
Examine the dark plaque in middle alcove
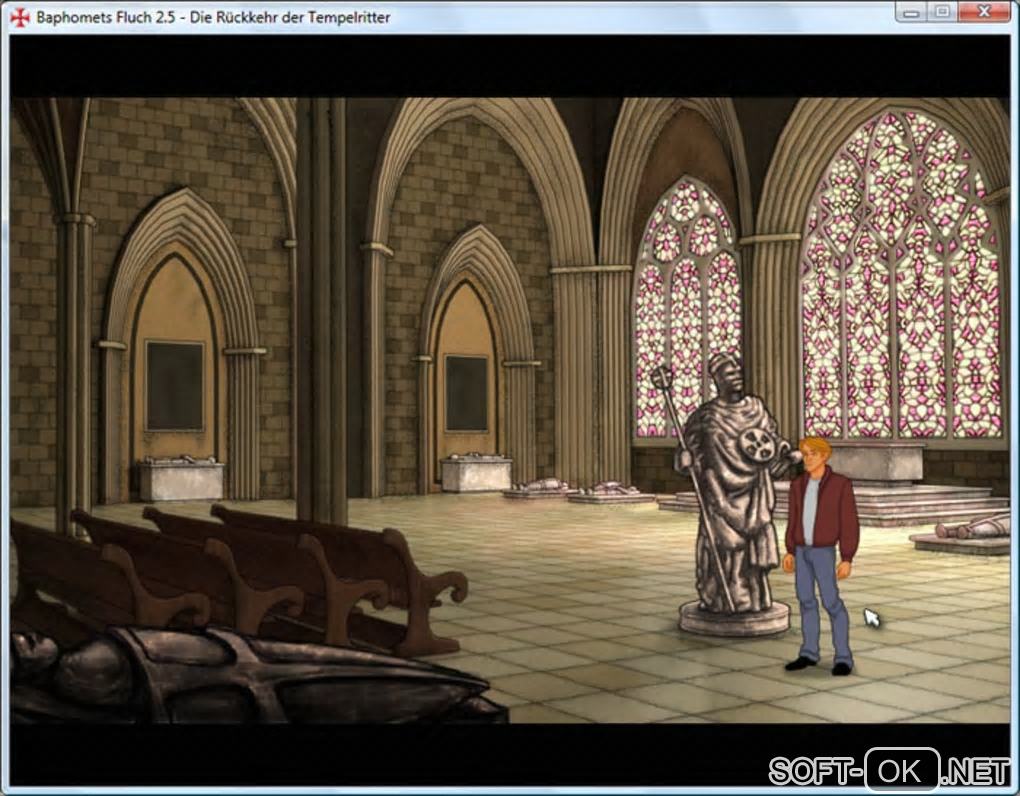pos(466,394)
